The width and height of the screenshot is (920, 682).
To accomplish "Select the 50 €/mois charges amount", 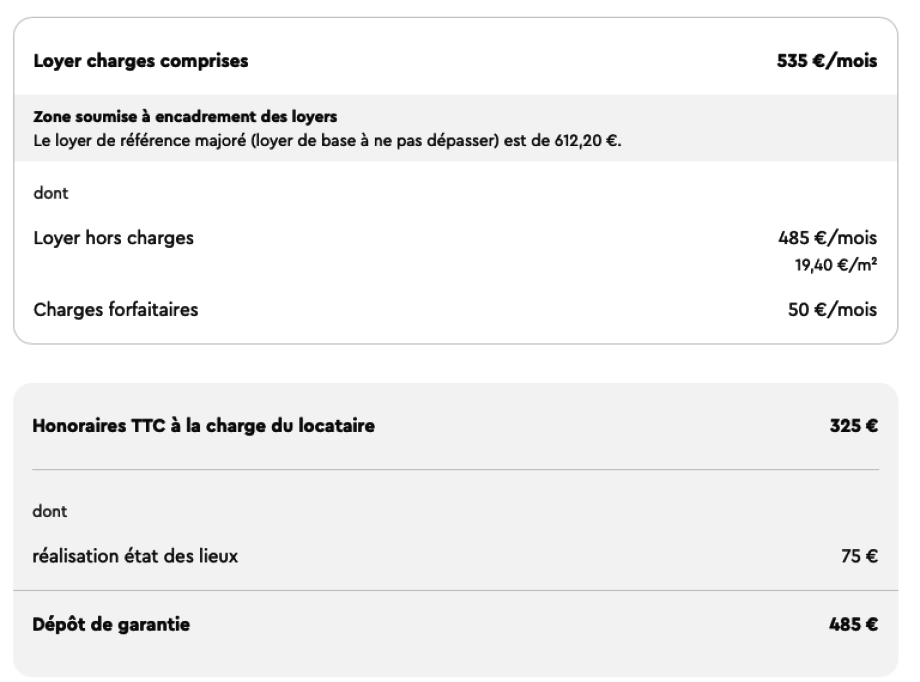I will [832, 309].
